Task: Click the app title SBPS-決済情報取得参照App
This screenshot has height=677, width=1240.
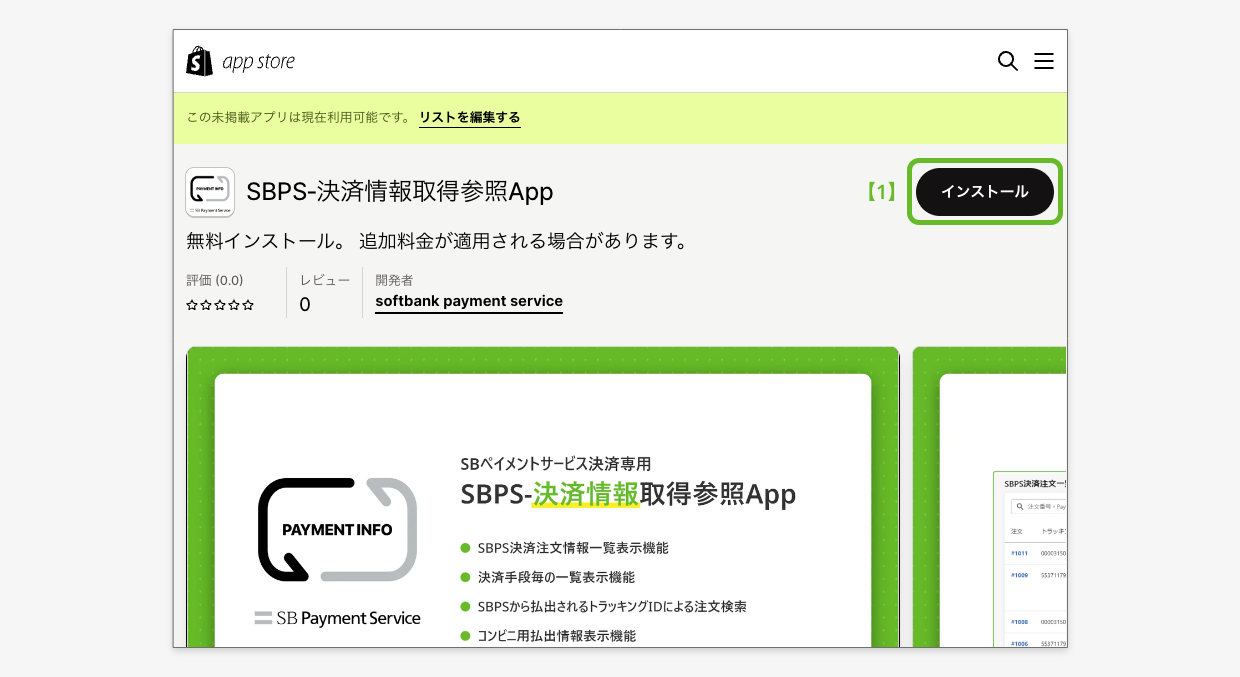Action: coord(400,192)
